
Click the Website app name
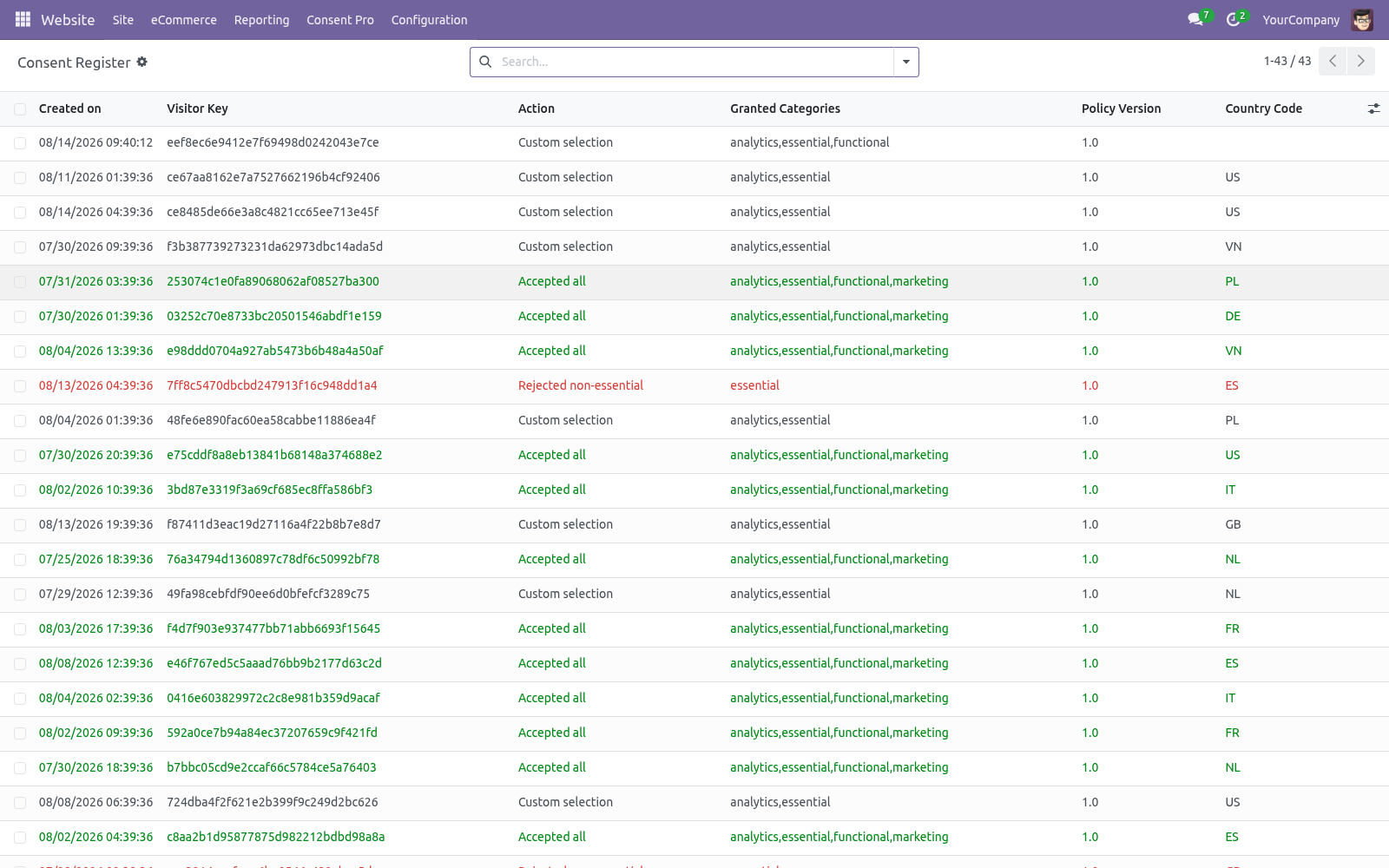68,19
